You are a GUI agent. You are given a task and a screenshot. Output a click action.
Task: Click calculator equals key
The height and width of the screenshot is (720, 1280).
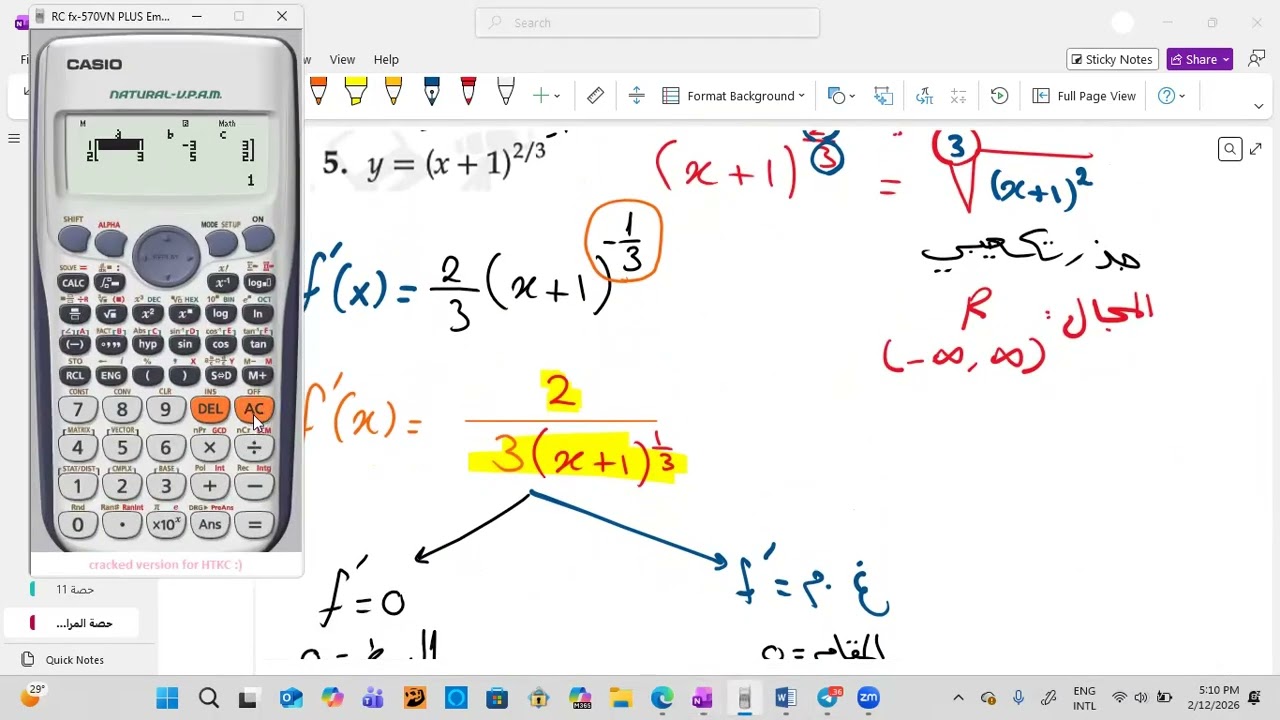point(254,525)
